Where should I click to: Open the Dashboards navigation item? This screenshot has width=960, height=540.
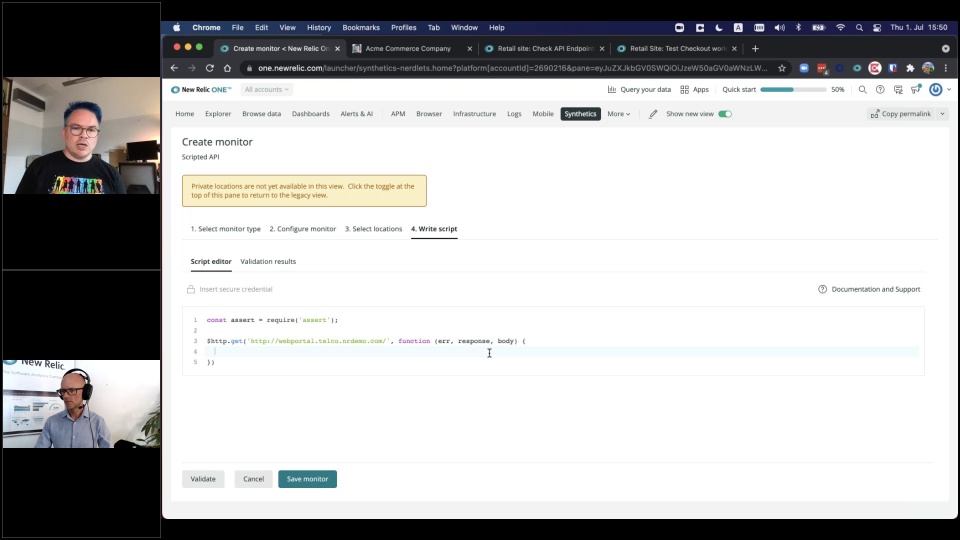[x=310, y=114]
